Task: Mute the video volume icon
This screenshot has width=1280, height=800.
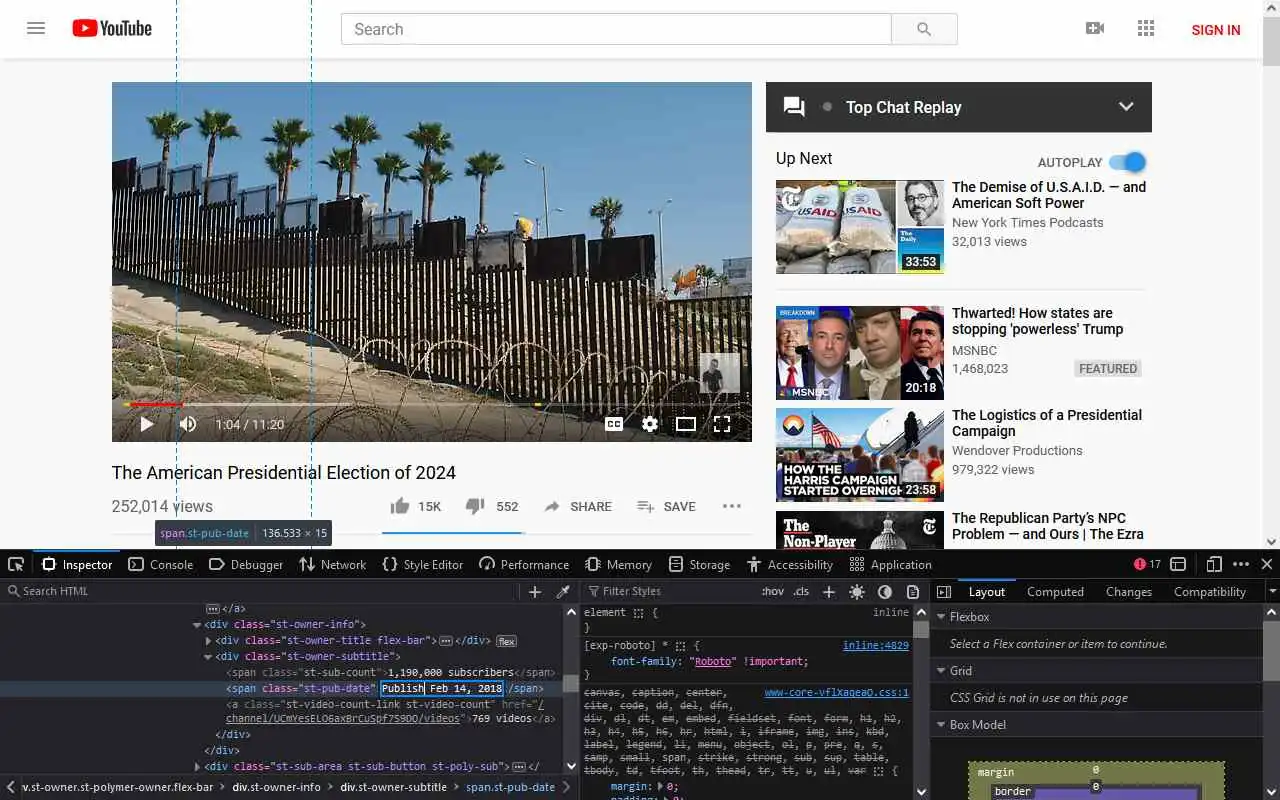Action: (x=188, y=424)
